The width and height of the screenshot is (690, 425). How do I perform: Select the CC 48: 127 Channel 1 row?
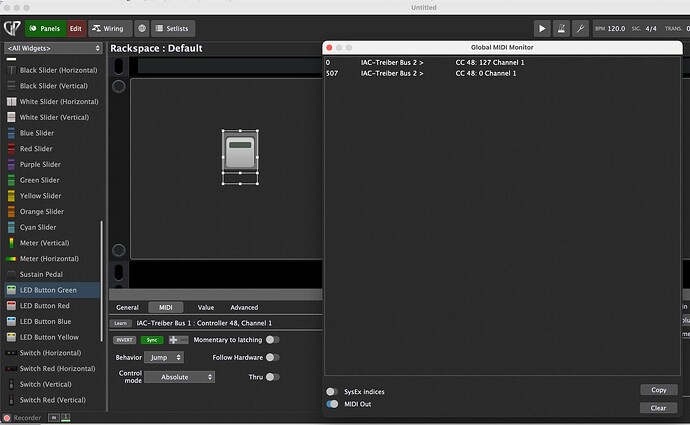point(502,62)
